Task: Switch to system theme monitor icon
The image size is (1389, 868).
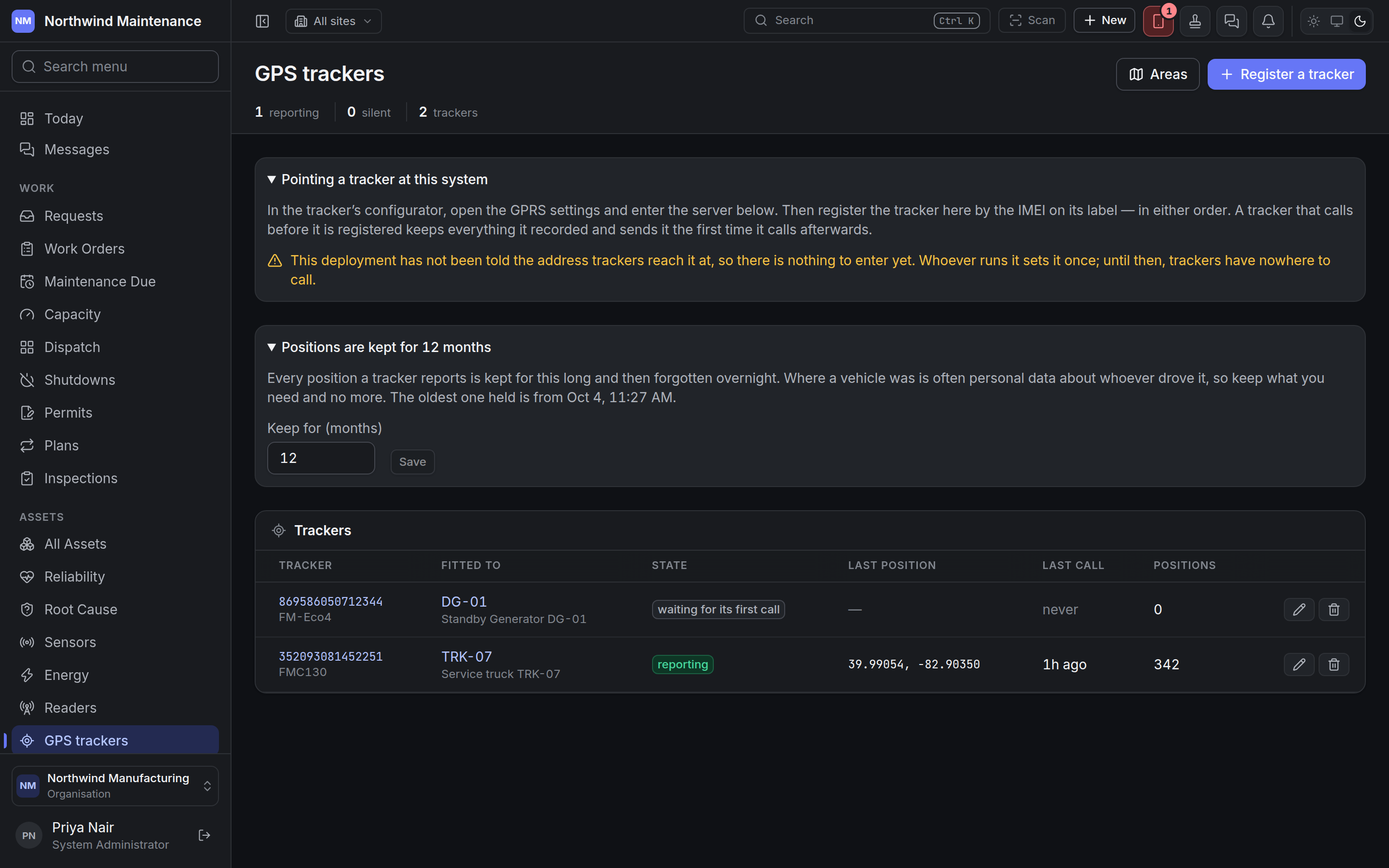Action: tap(1337, 21)
